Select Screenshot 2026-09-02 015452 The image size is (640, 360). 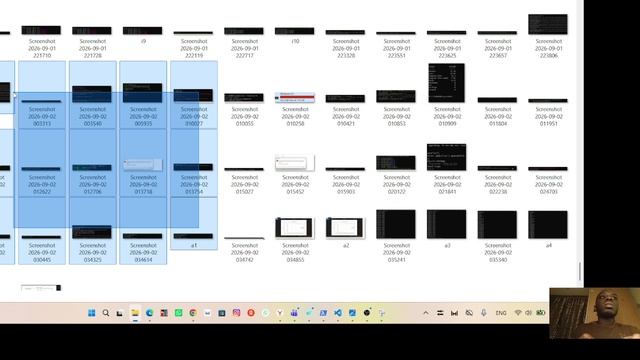click(295, 174)
